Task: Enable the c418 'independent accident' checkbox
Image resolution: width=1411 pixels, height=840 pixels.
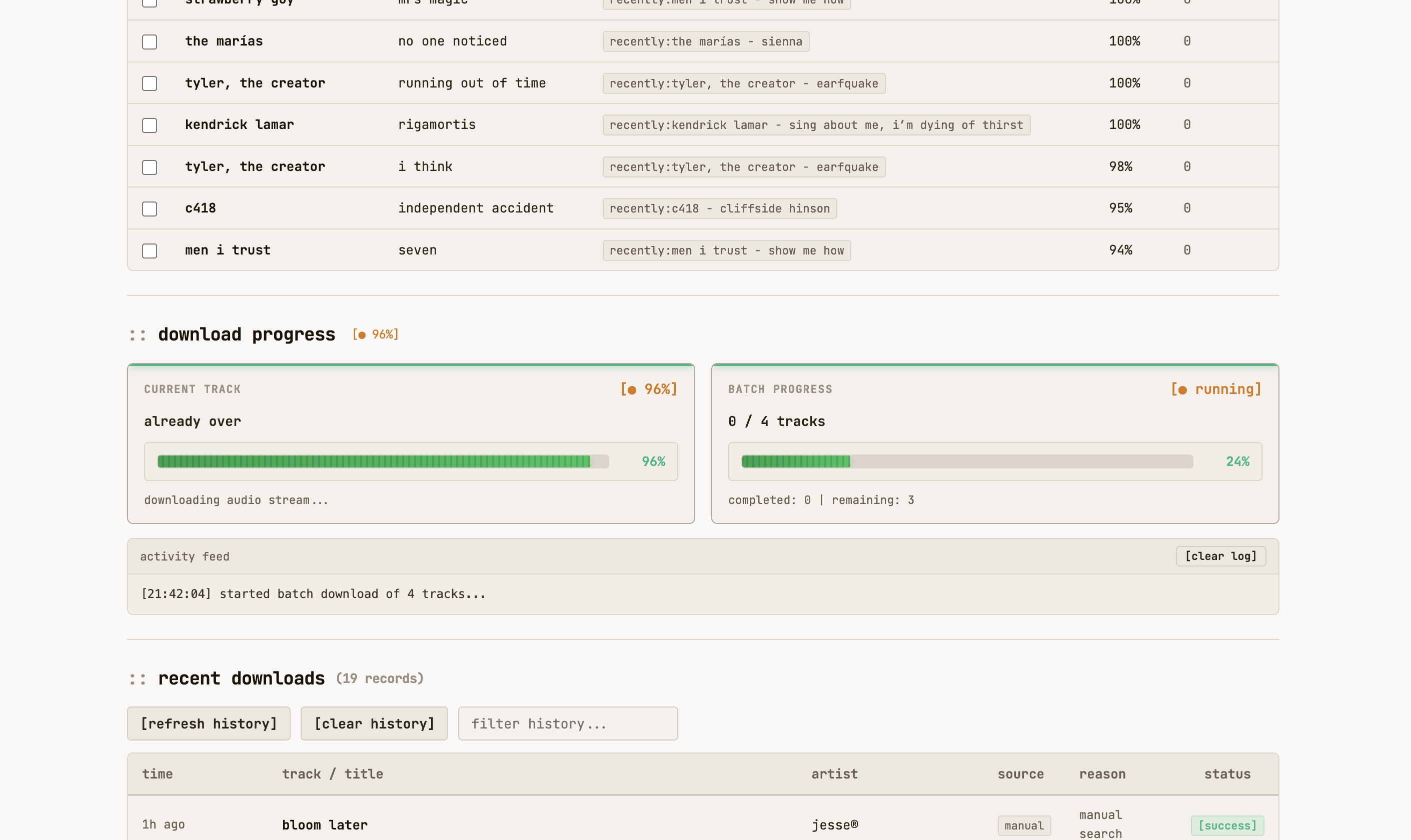Action: pyautogui.click(x=150, y=209)
